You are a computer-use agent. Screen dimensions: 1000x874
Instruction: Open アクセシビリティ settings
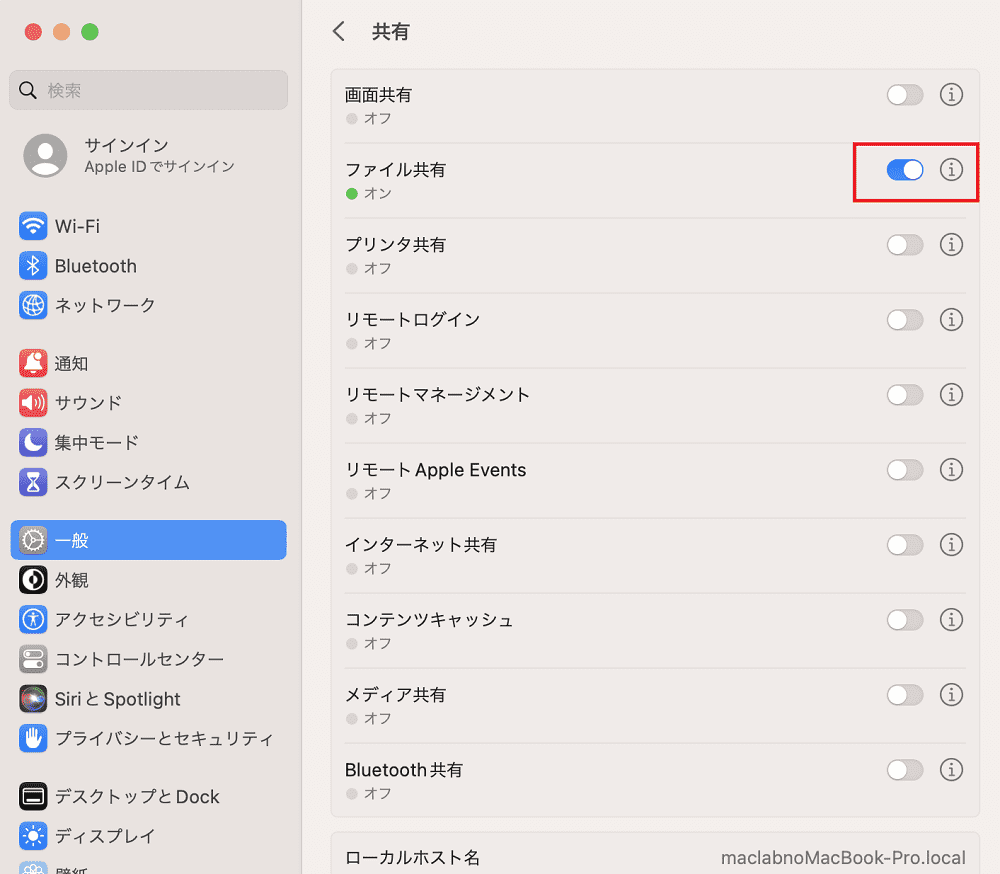(x=148, y=619)
